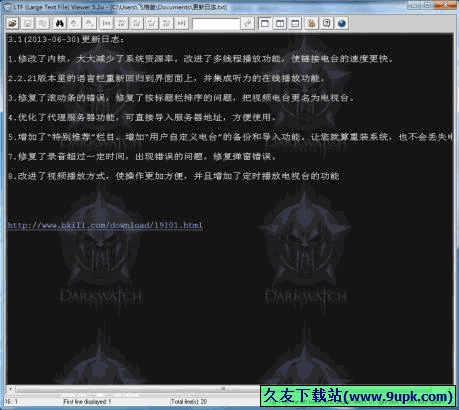Click the greyed-out save (floppy disk) icon

point(28,23)
